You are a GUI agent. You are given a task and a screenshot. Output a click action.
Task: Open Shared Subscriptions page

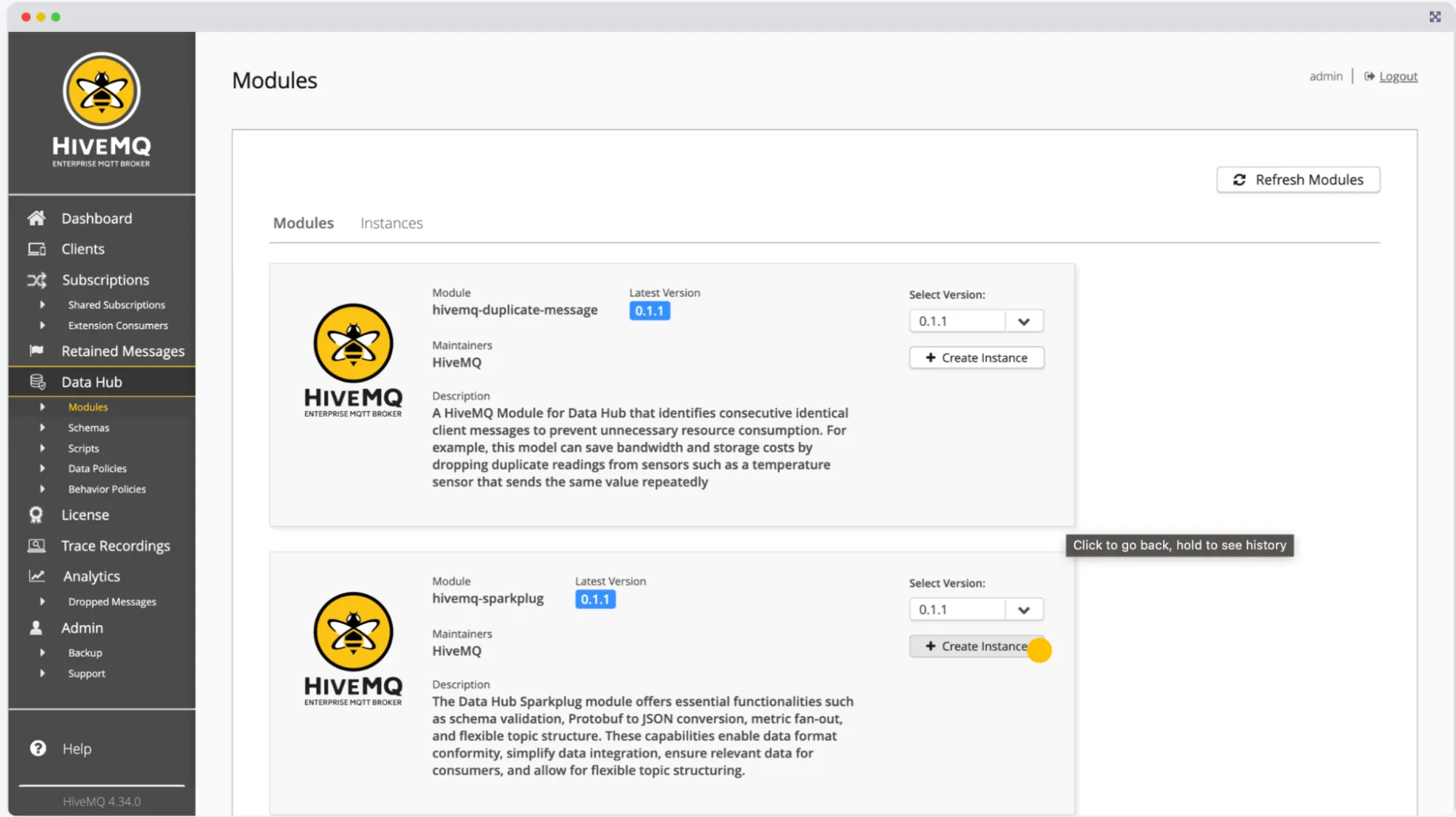(x=117, y=304)
